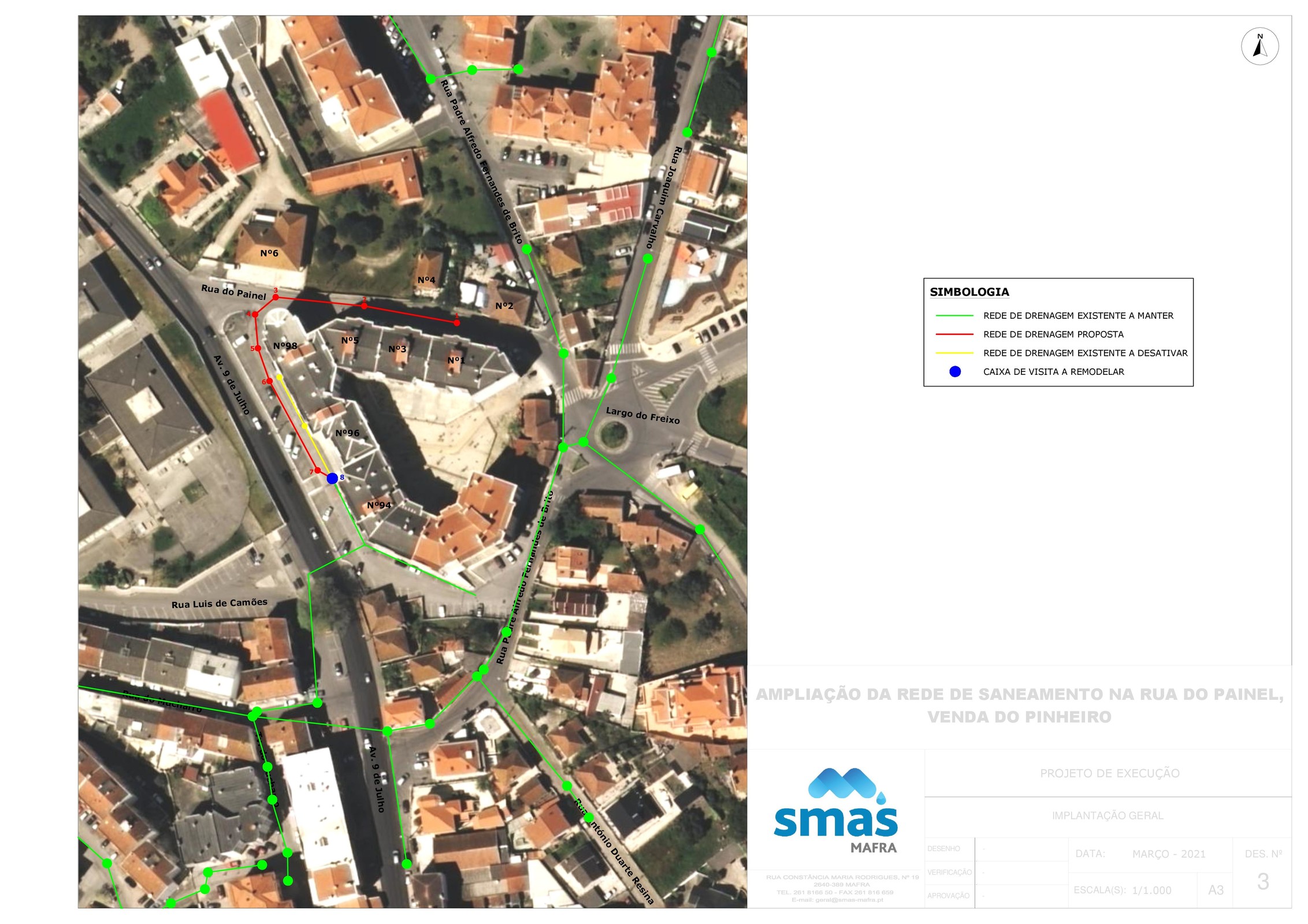Select the blue circle in the legend

click(x=955, y=372)
